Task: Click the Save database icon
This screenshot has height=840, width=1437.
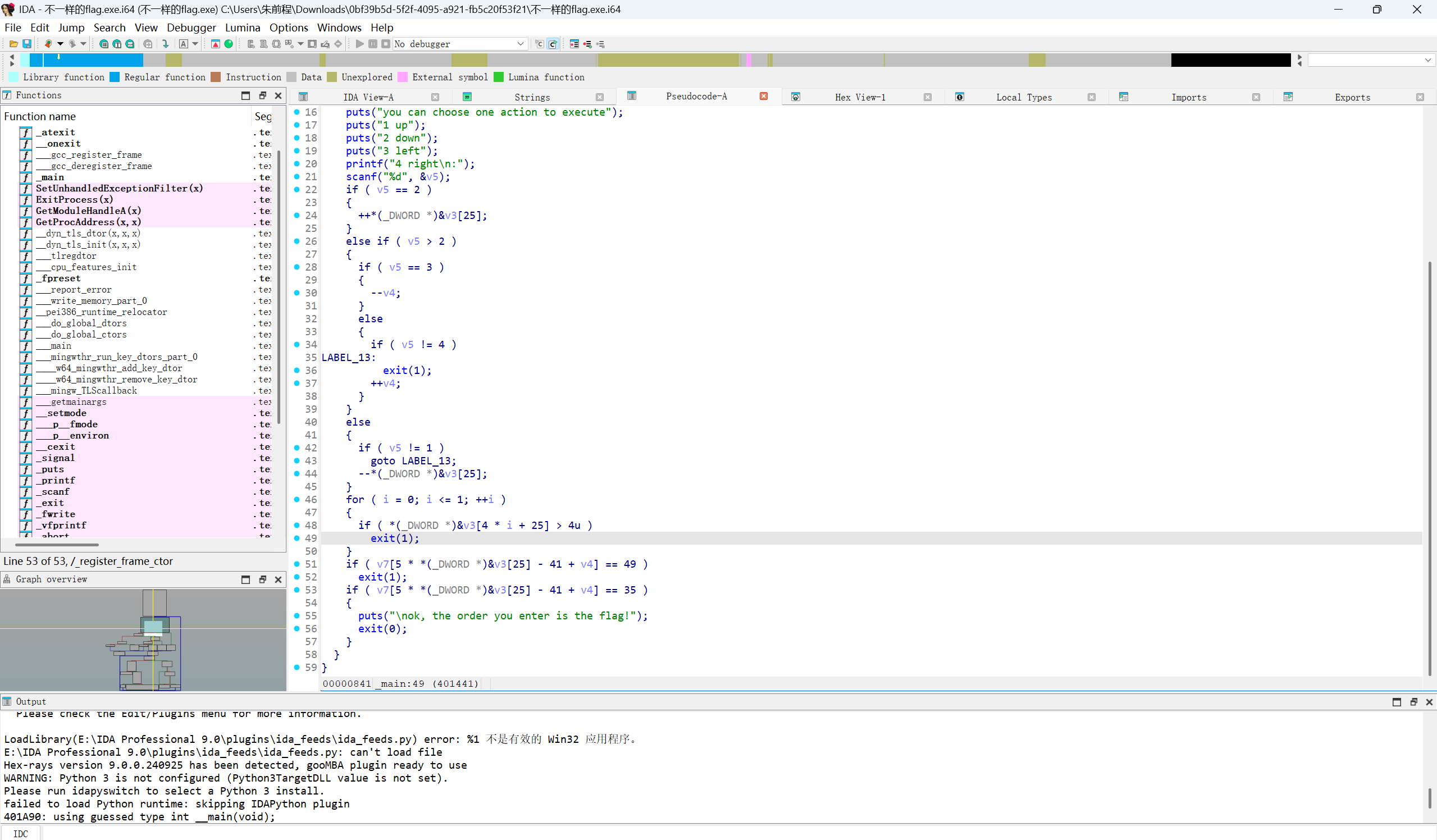Action: pos(26,44)
